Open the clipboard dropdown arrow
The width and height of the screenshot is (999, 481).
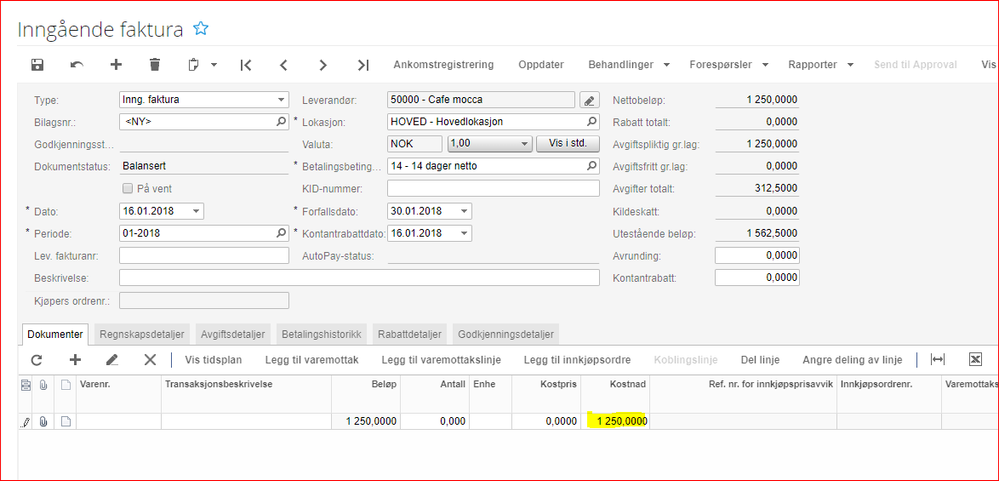pyautogui.click(x=214, y=65)
